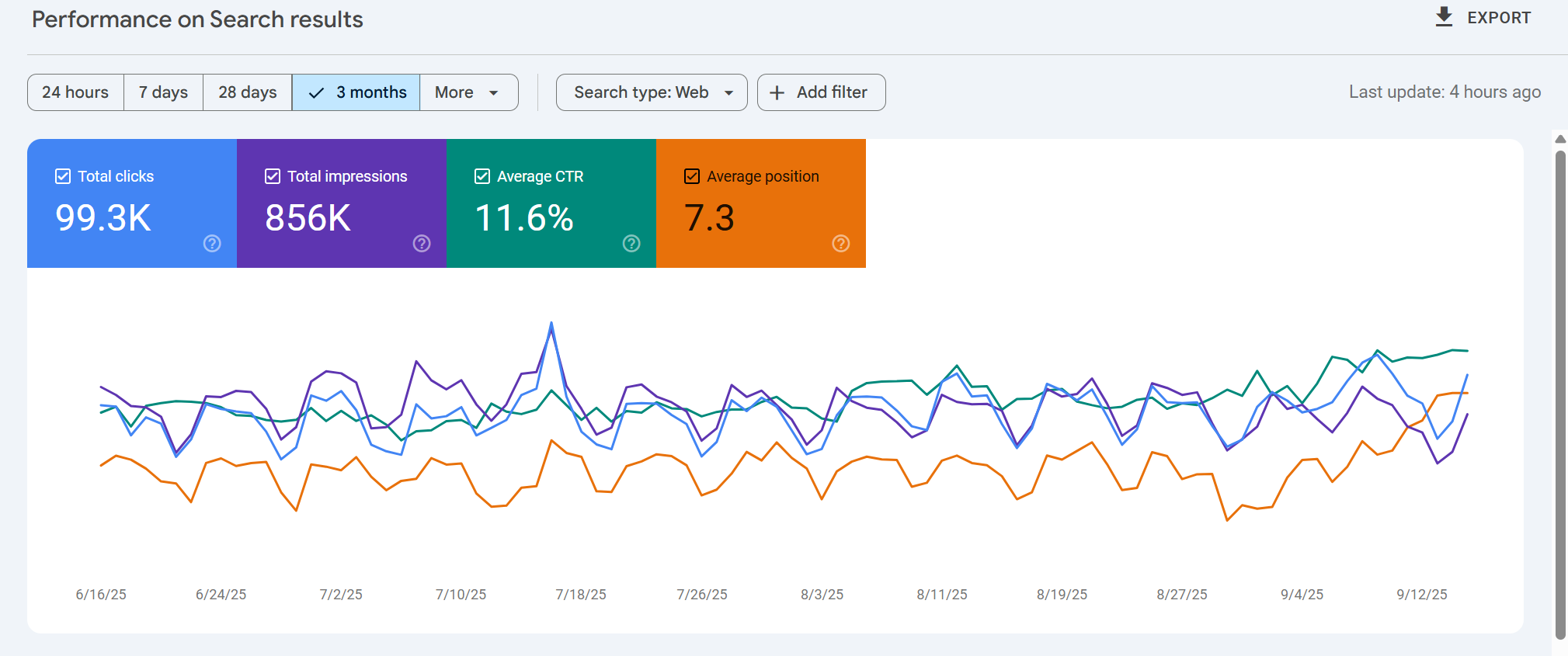Click the 7.3 average position value
1568x656 pixels.
point(709,217)
